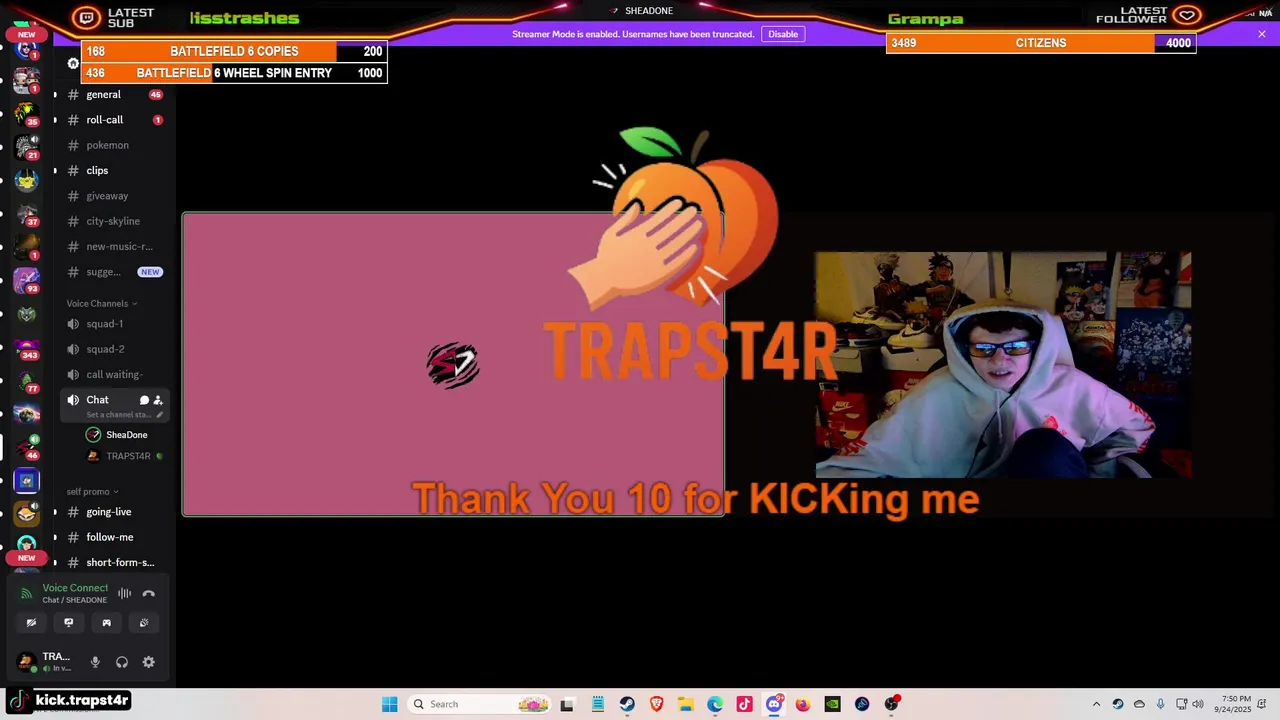Open NVIDIA app from the taskbar
The height and width of the screenshot is (720, 1280).
point(832,704)
